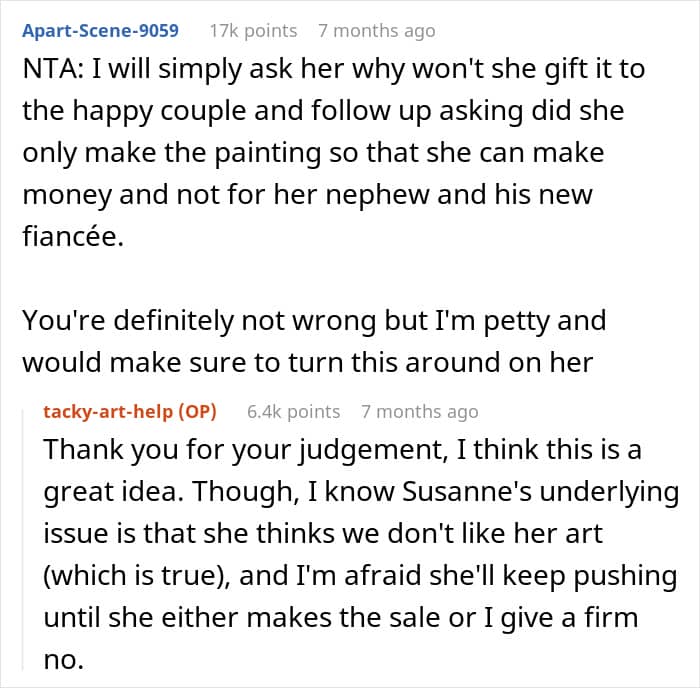700x688 pixels.
Task: Open the top comment's 7 months ago timestamp
Action: click(x=377, y=31)
